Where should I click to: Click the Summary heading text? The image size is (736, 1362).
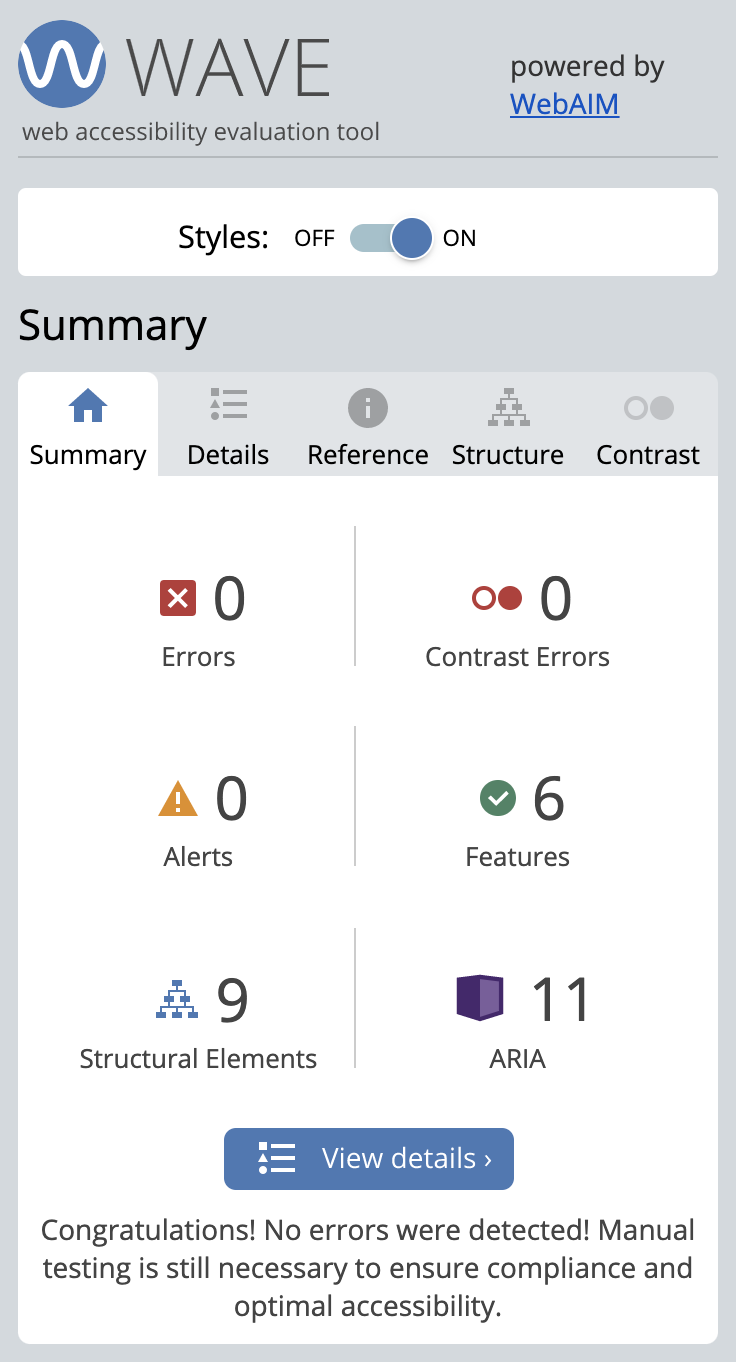[113, 326]
